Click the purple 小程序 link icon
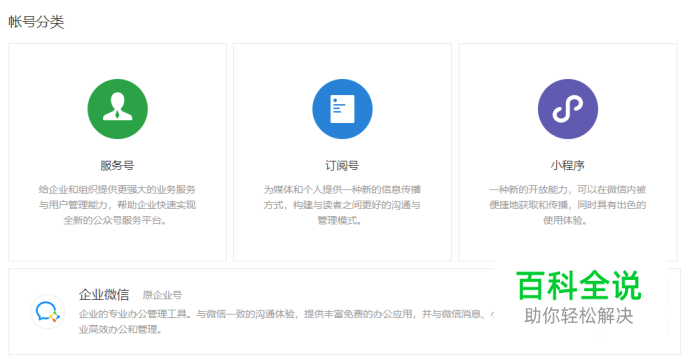692x360 pixels. point(568,109)
